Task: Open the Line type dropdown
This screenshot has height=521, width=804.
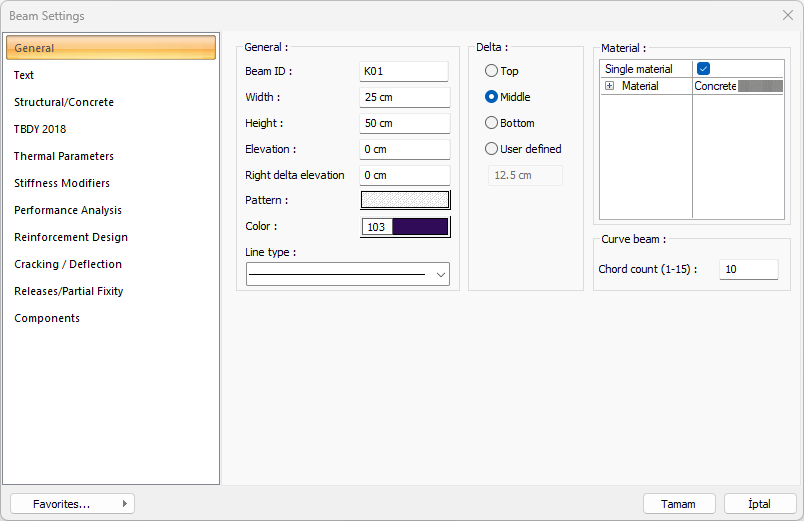Action: click(348, 274)
